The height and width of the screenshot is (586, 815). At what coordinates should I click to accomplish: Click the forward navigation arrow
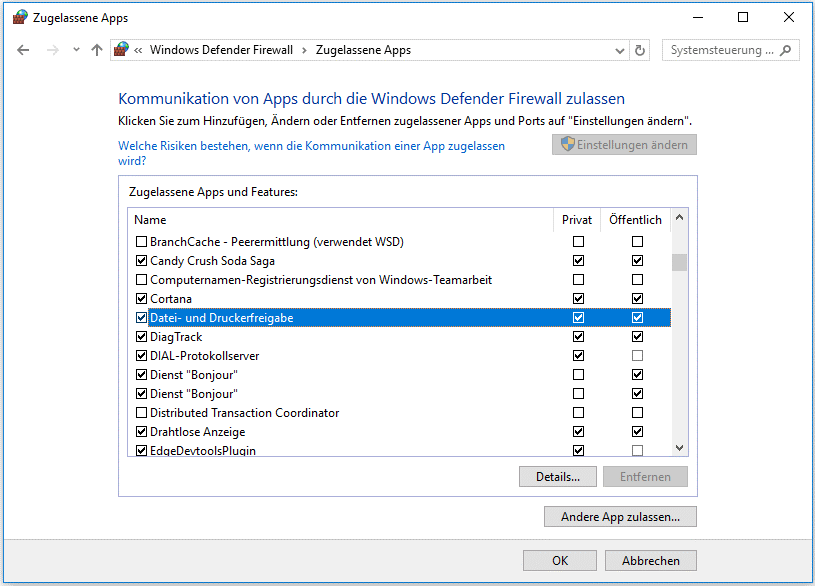(52, 50)
